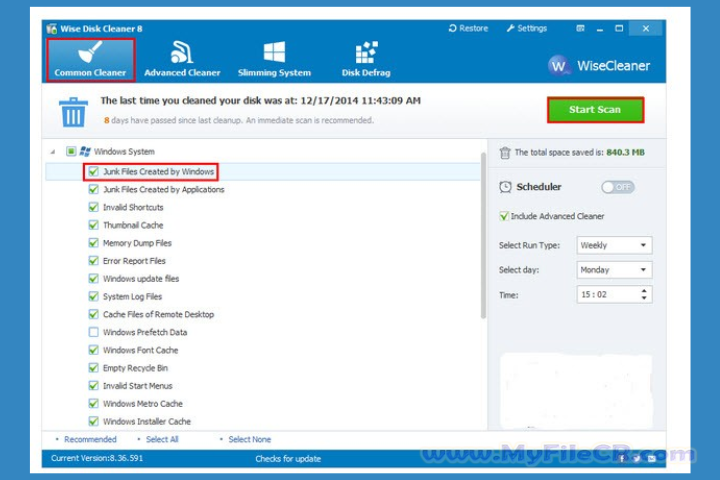Switch to Disk Defrag tab
Screen dimensions: 720x480
pos(366,60)
